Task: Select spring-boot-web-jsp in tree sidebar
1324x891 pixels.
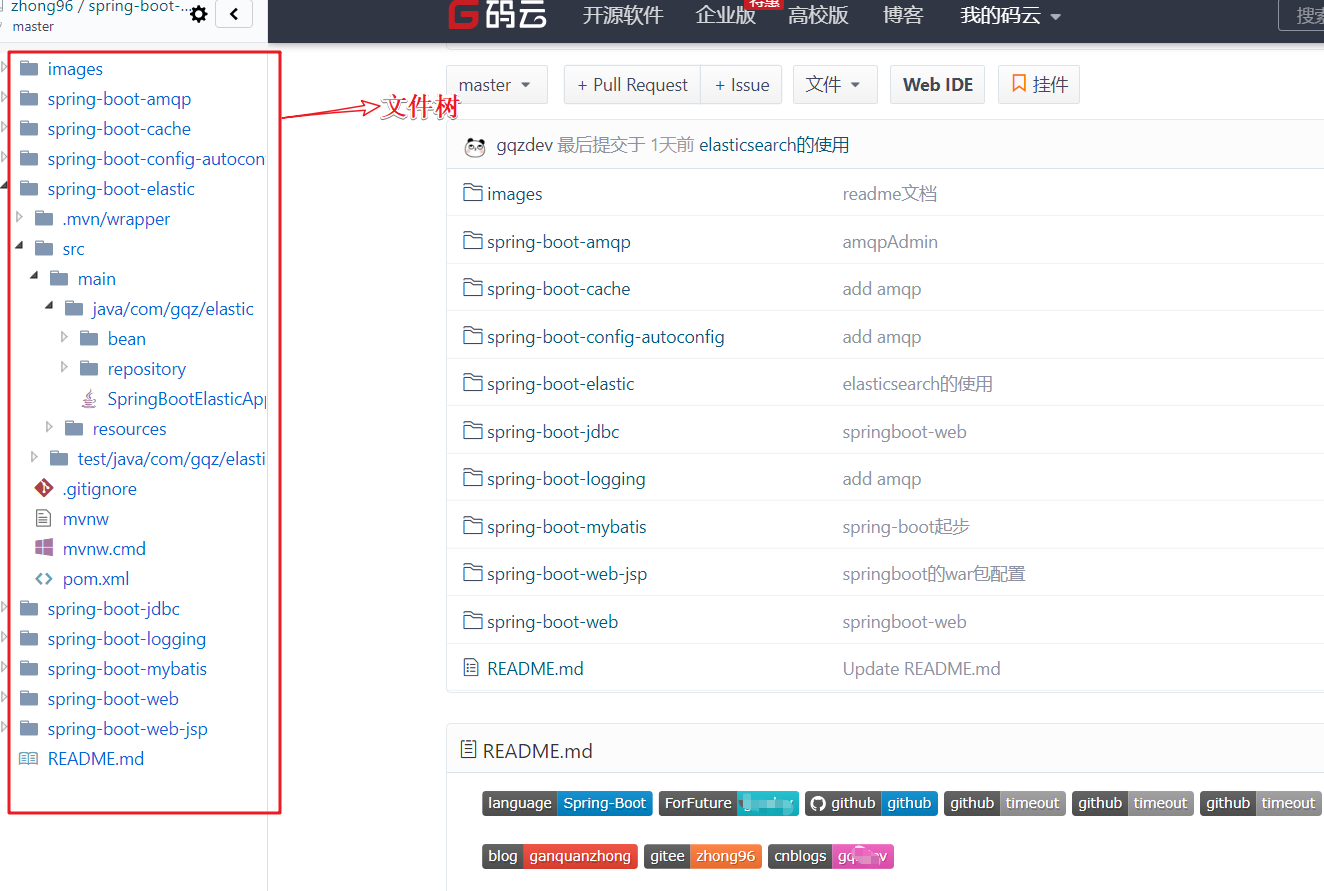Action: [127, 729]
